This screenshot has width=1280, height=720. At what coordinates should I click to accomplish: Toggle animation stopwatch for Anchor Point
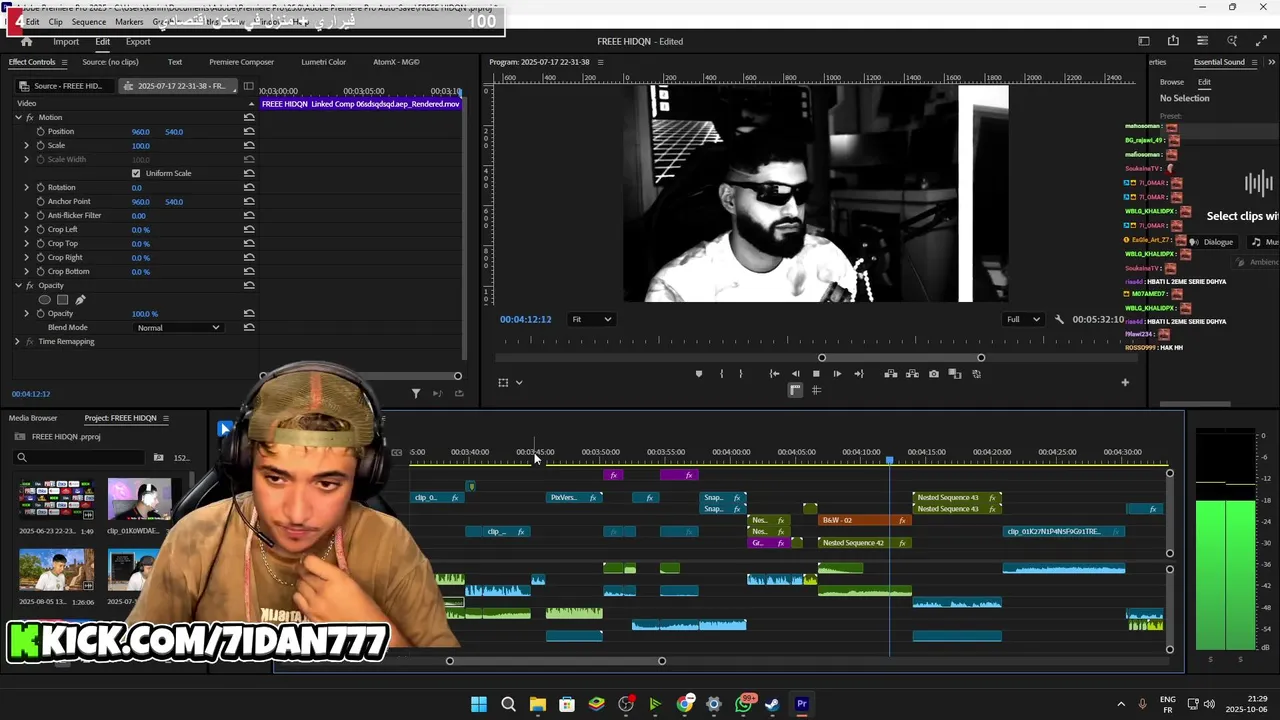click(40, 201)
